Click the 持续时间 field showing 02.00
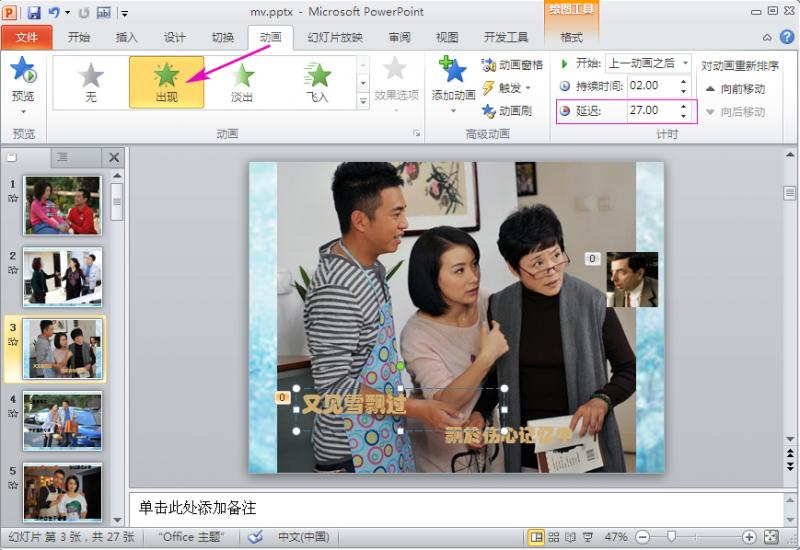The image size is (800, 550). click(x=653, y=86)
